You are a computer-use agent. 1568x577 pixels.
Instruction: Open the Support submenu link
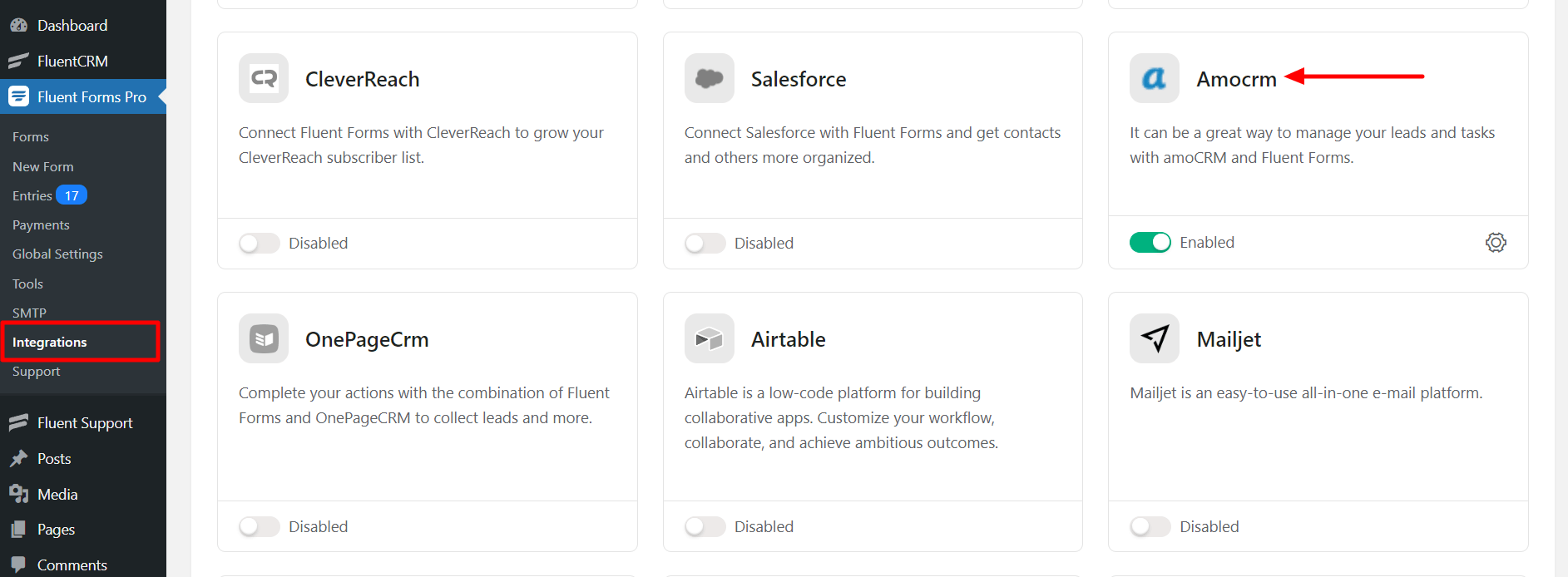(x=37, y=372)
